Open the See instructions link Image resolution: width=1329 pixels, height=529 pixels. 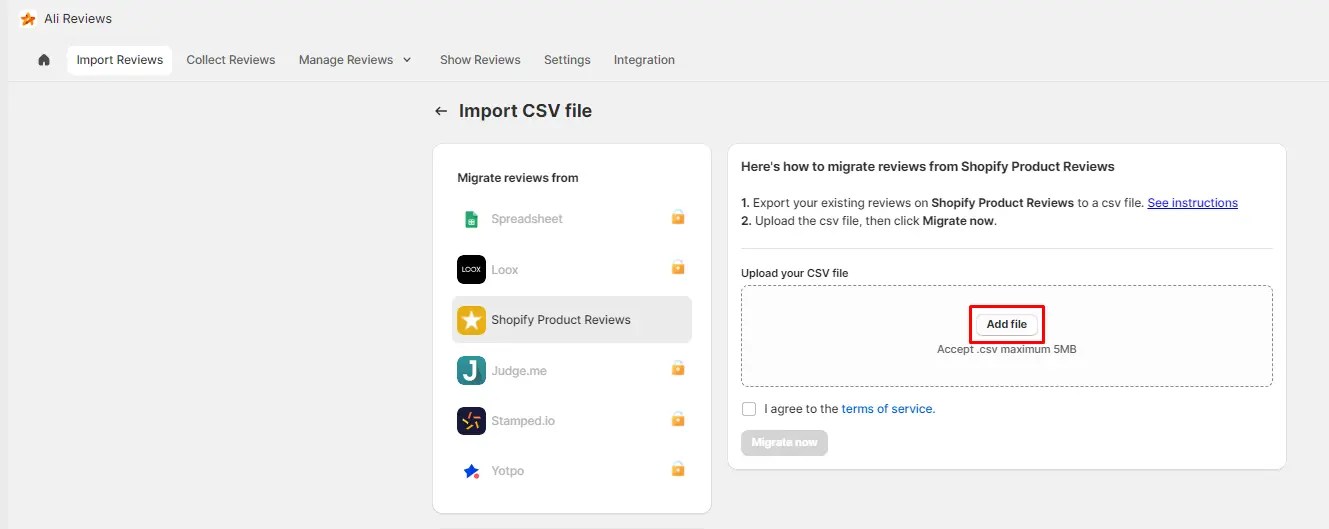1192,203
